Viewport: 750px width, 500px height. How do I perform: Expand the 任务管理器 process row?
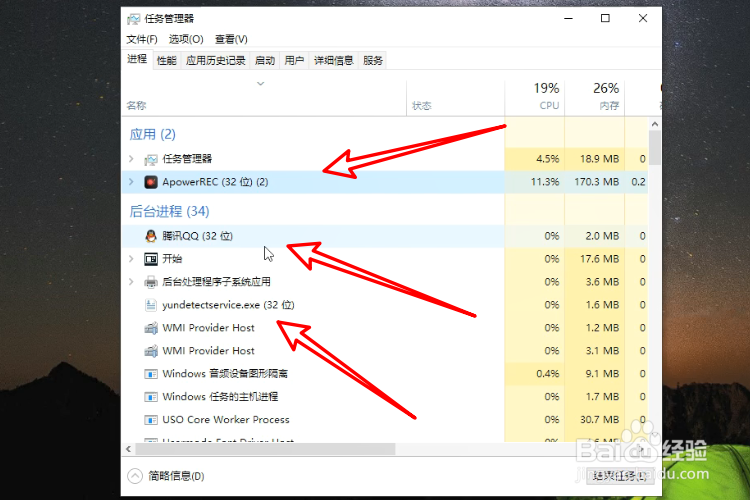click(131, 158)
